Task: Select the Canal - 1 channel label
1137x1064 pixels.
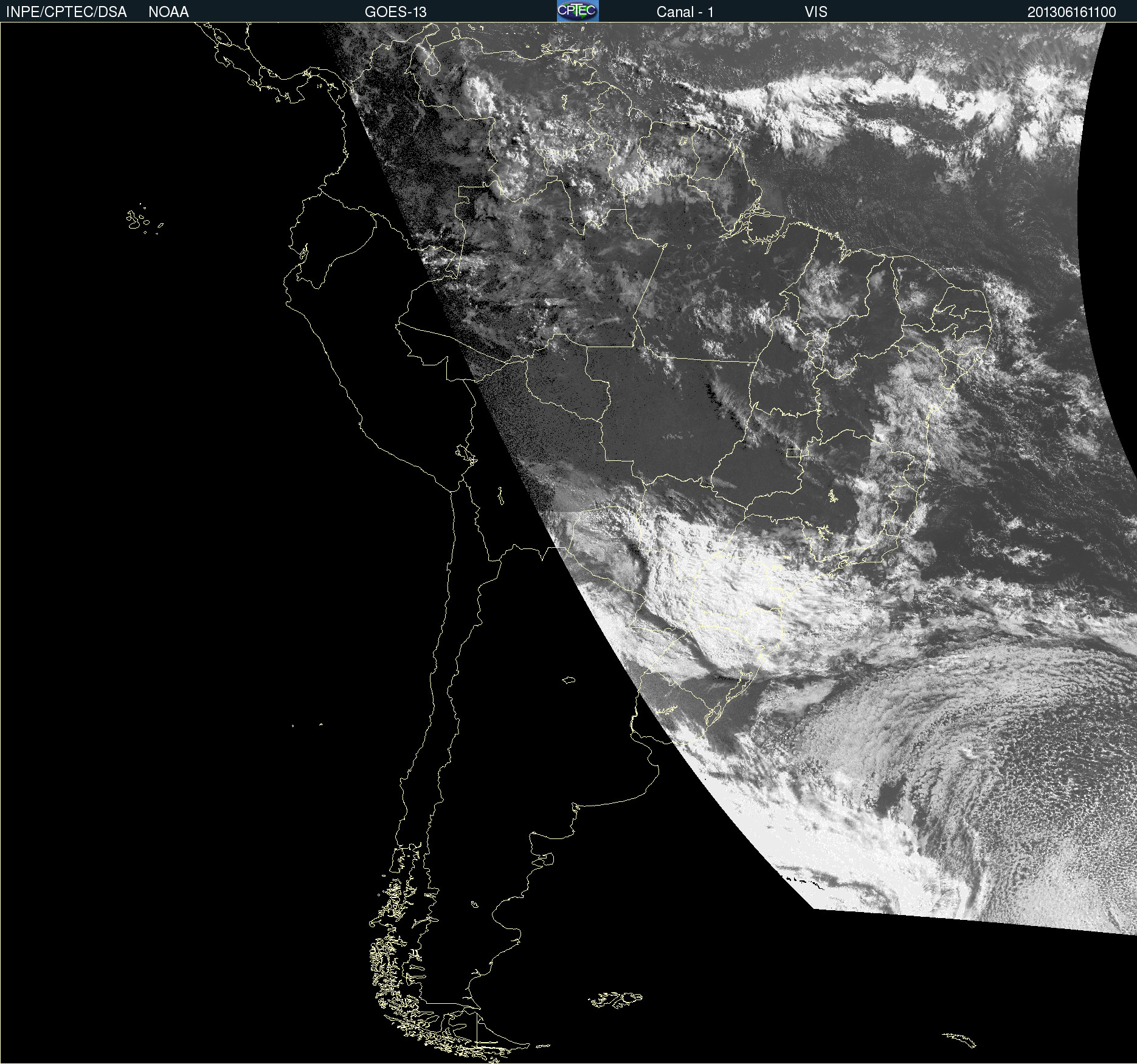Action: pos(685,12)
